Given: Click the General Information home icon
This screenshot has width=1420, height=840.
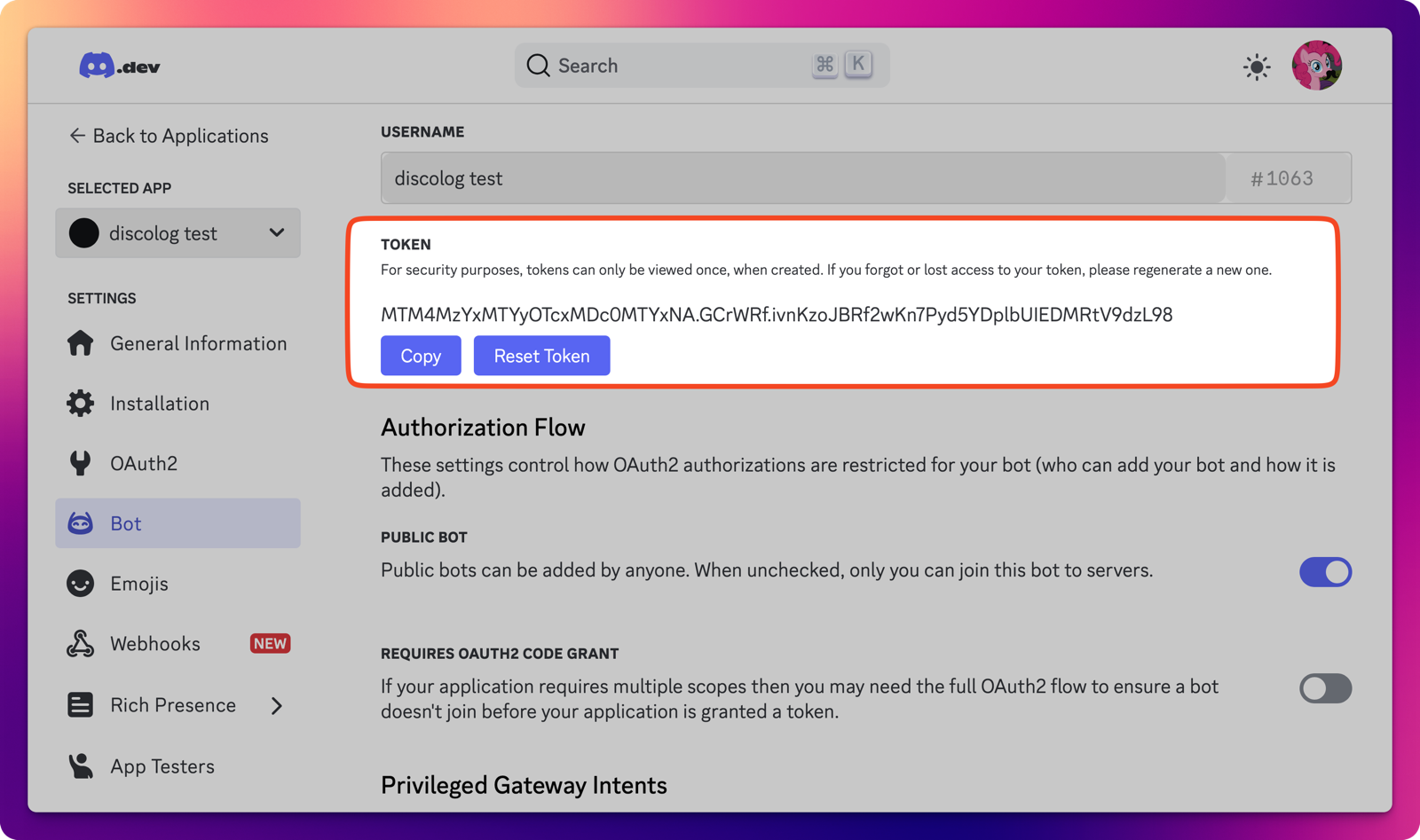Looking at the screenshot, I should 80,343.
